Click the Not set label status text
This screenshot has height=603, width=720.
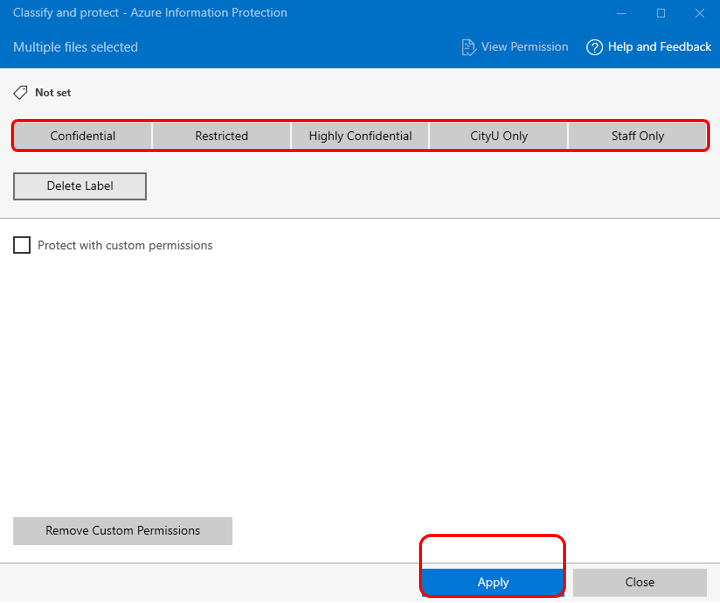[x=53, y=93]
